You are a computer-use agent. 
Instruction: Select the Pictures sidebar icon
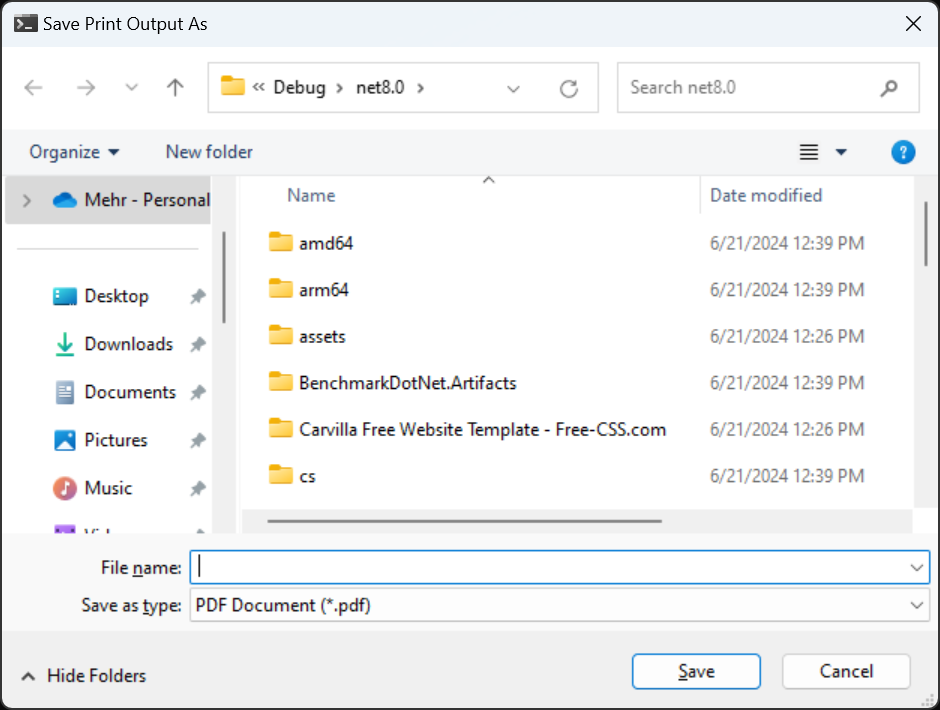(x=65, y=440)
